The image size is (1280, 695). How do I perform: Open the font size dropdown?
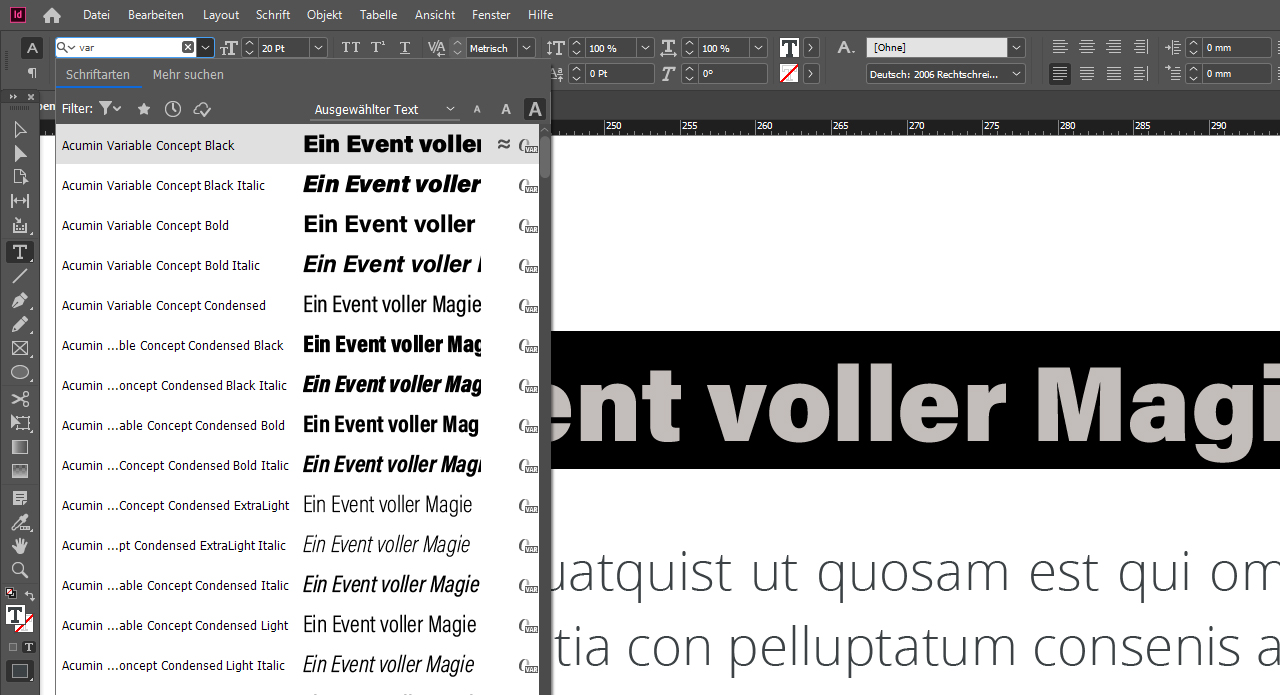pos(318,48)
